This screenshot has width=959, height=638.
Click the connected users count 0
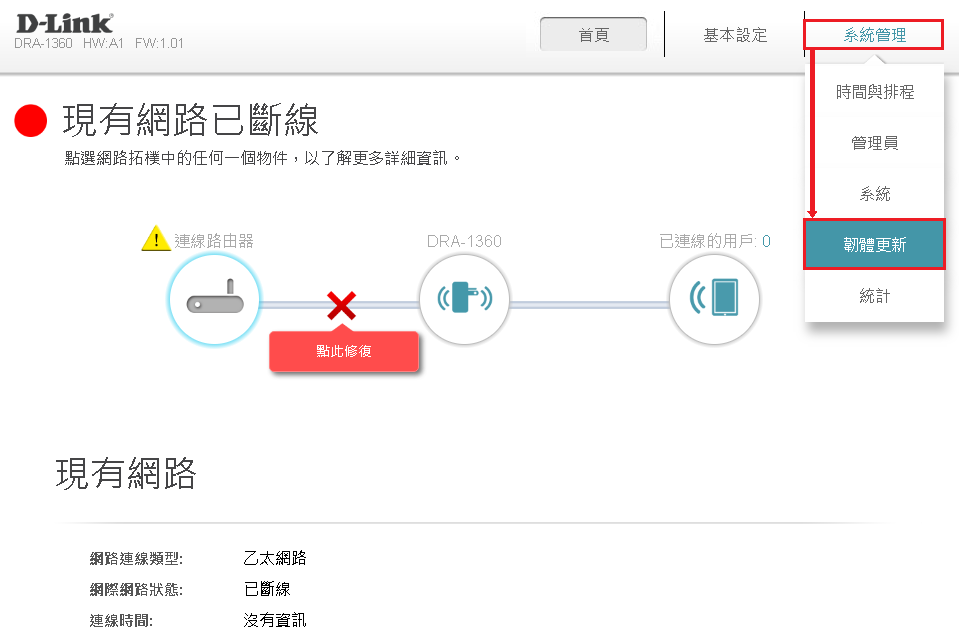pos(766,241)
